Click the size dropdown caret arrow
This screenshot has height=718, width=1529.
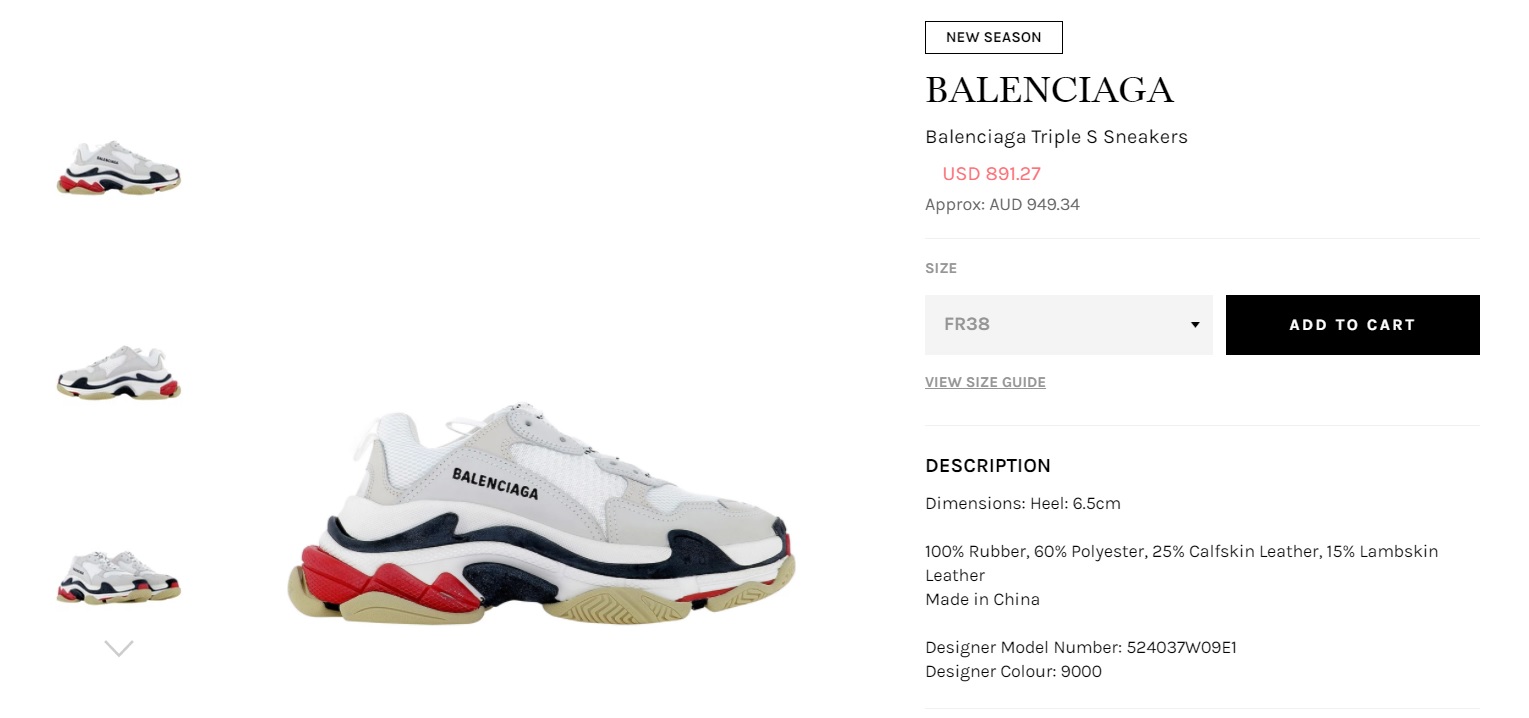1195,325
